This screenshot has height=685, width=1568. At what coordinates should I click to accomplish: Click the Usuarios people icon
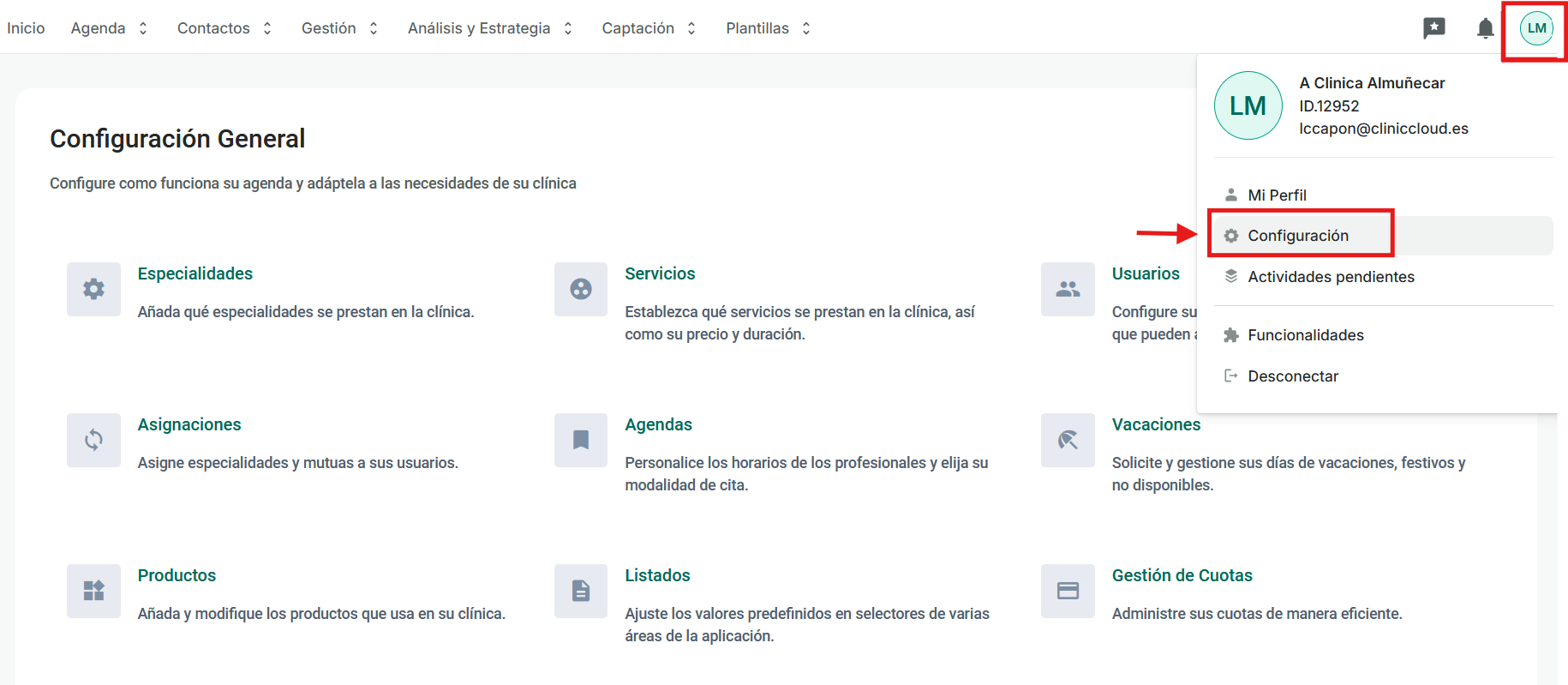point(1067,289)
